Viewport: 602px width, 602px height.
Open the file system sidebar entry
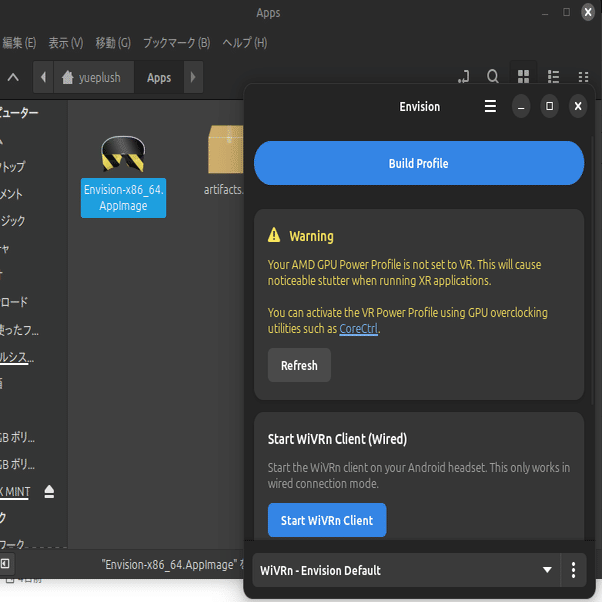(17, 357)
